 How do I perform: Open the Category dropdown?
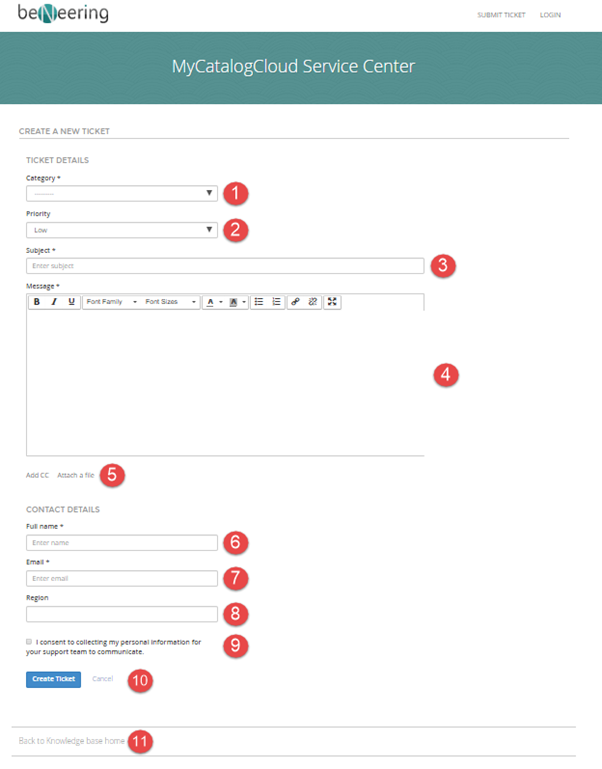122,193
